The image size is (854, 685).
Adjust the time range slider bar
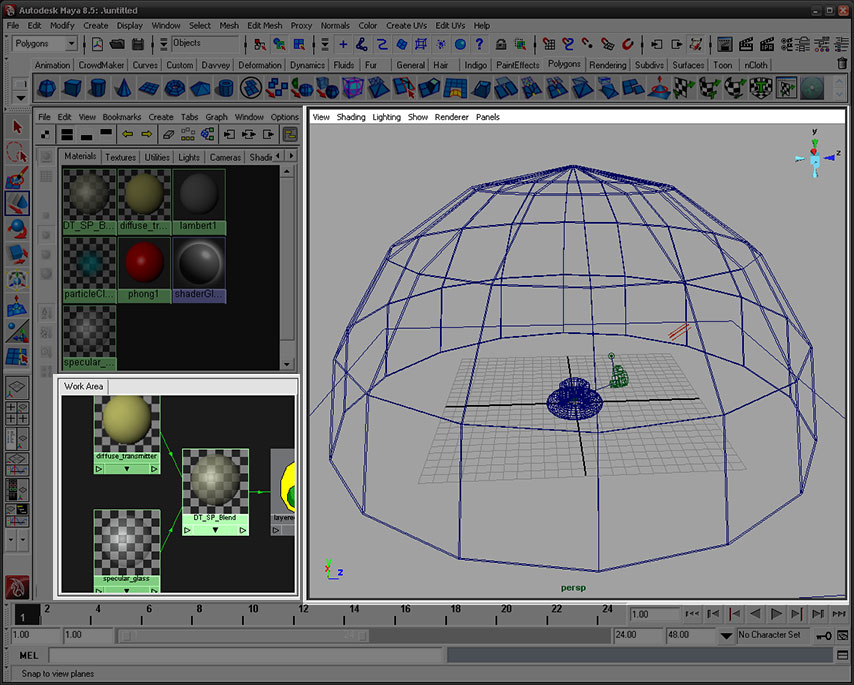[243, 635]
